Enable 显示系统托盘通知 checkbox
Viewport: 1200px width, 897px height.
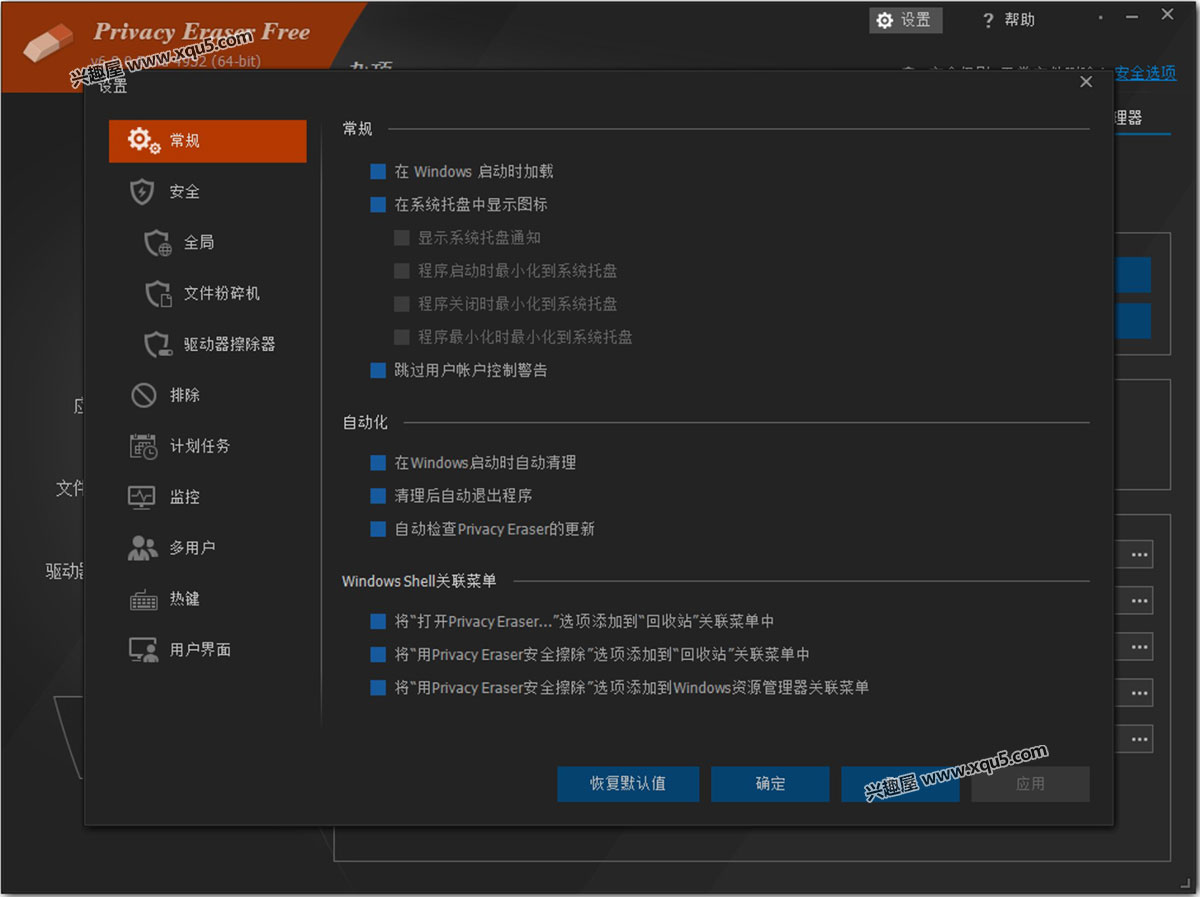[x=402, y=238]
